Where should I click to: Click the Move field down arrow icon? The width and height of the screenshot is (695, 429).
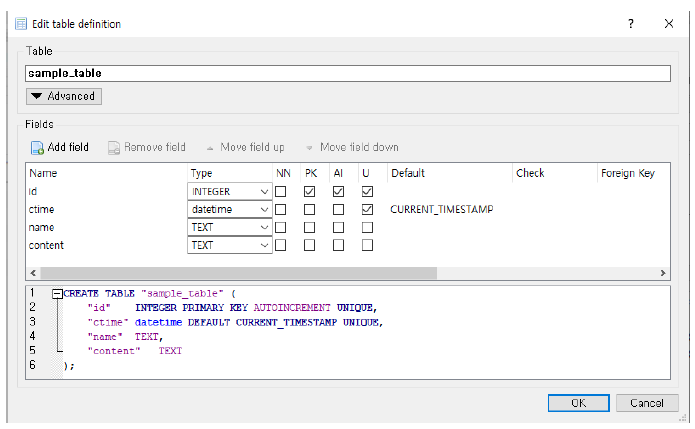click(x=309, y=148)
